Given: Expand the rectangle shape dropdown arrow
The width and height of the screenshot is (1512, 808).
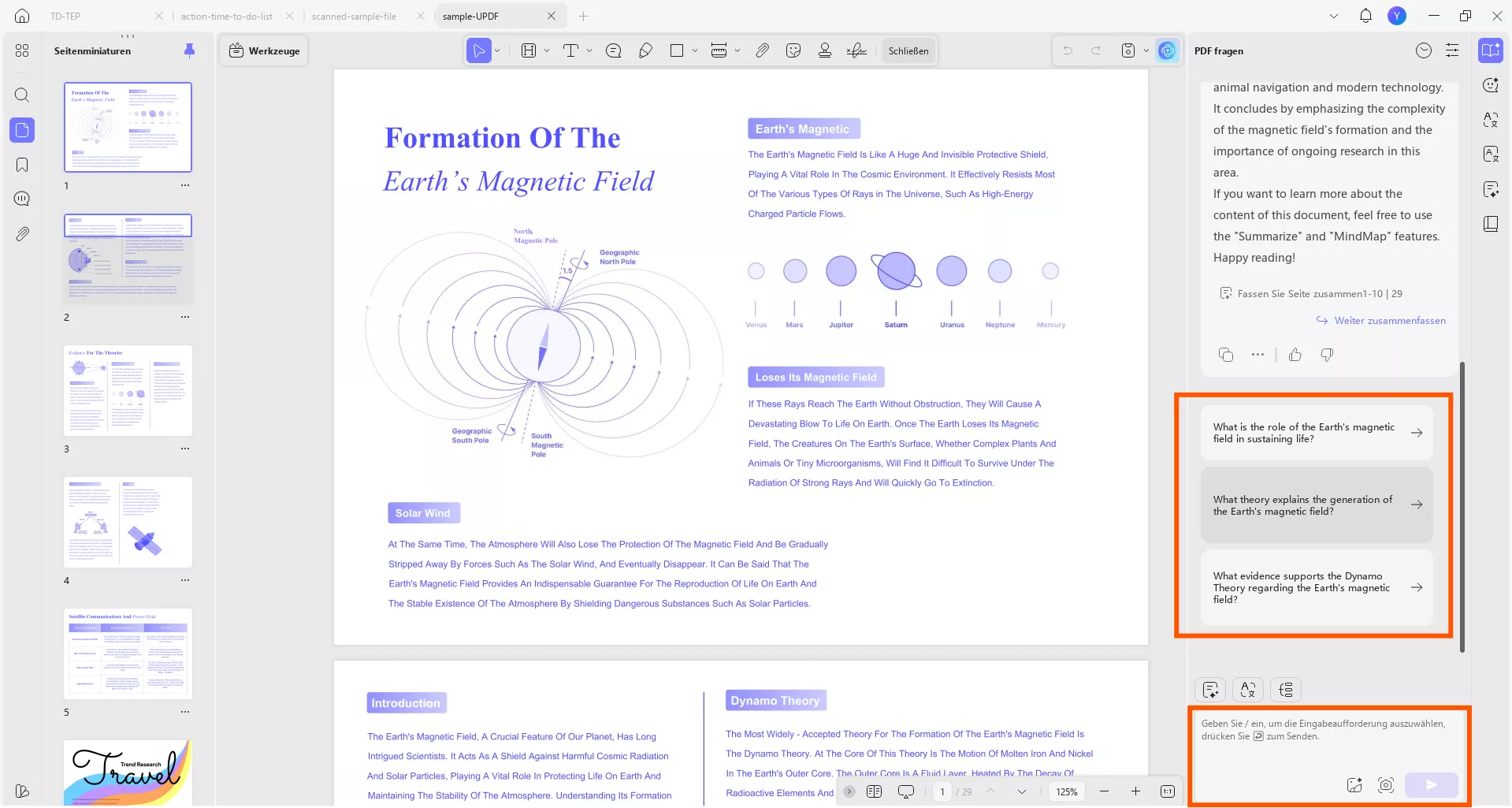Looking at the screenshot, I should [695, 50].
